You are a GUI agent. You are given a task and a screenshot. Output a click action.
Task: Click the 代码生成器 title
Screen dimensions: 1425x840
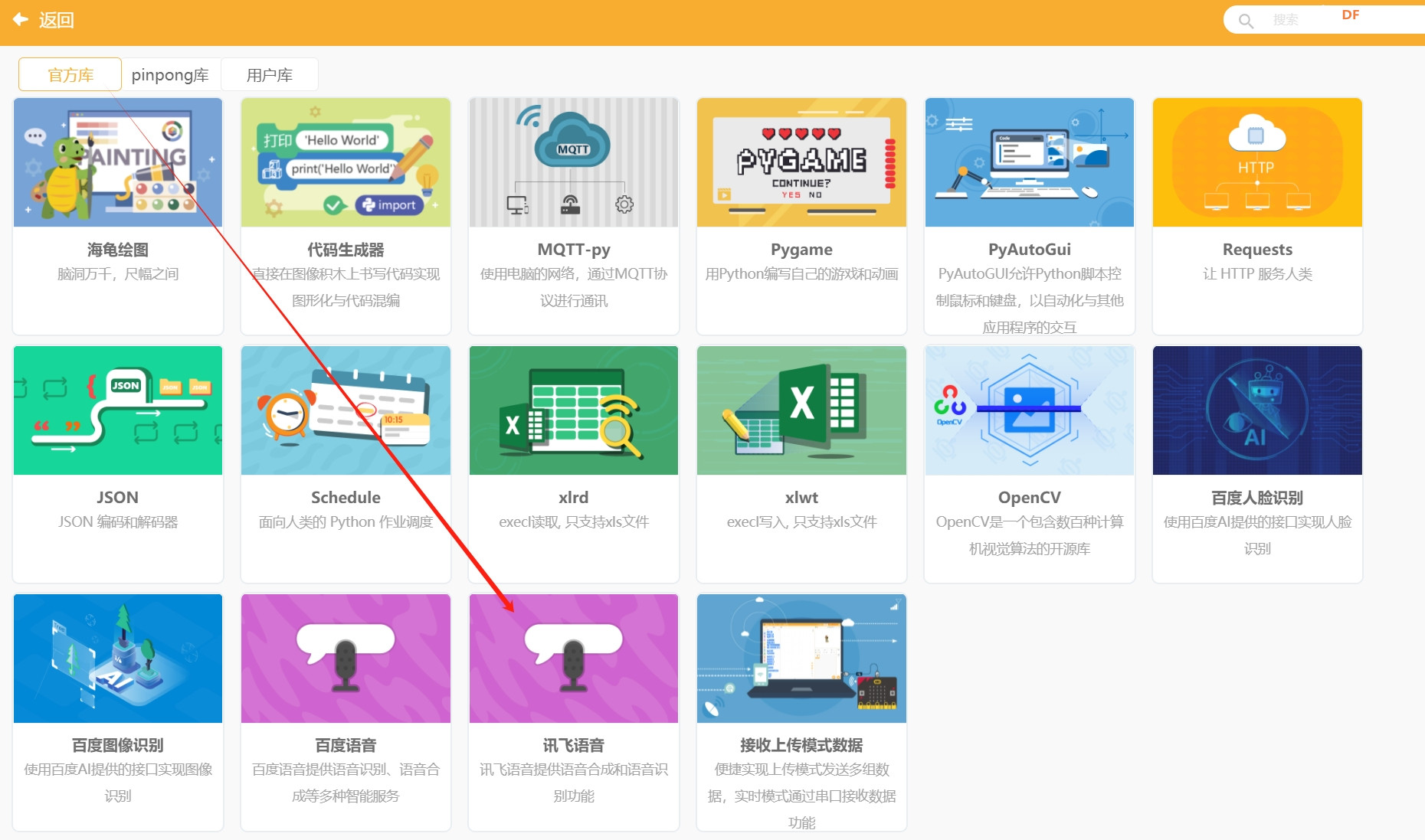[346, 250]
